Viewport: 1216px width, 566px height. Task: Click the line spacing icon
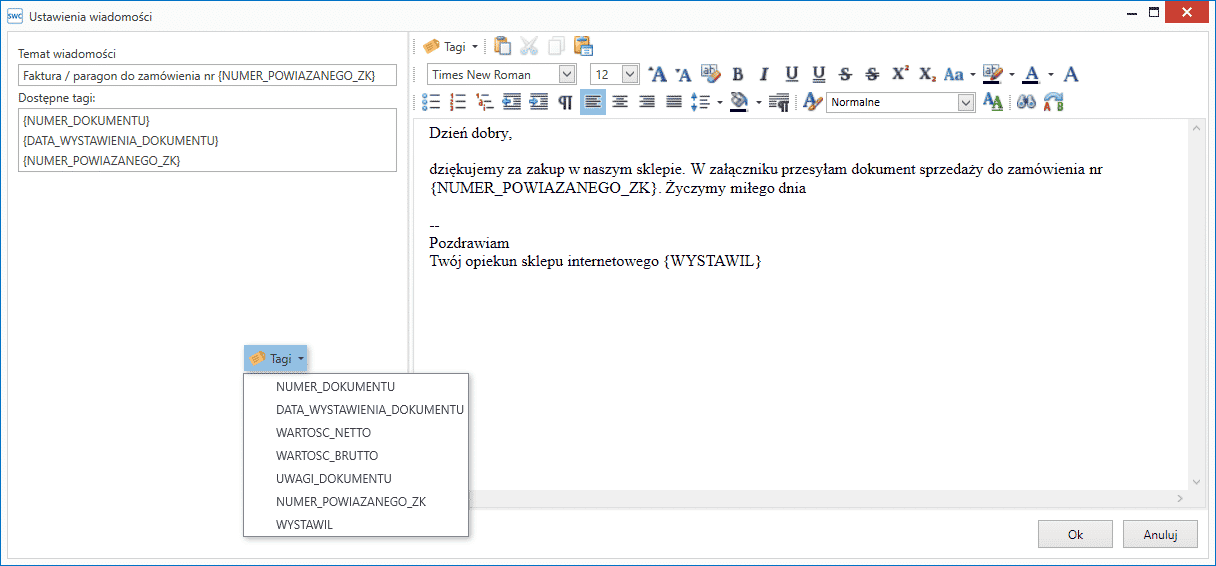(701, 102)
